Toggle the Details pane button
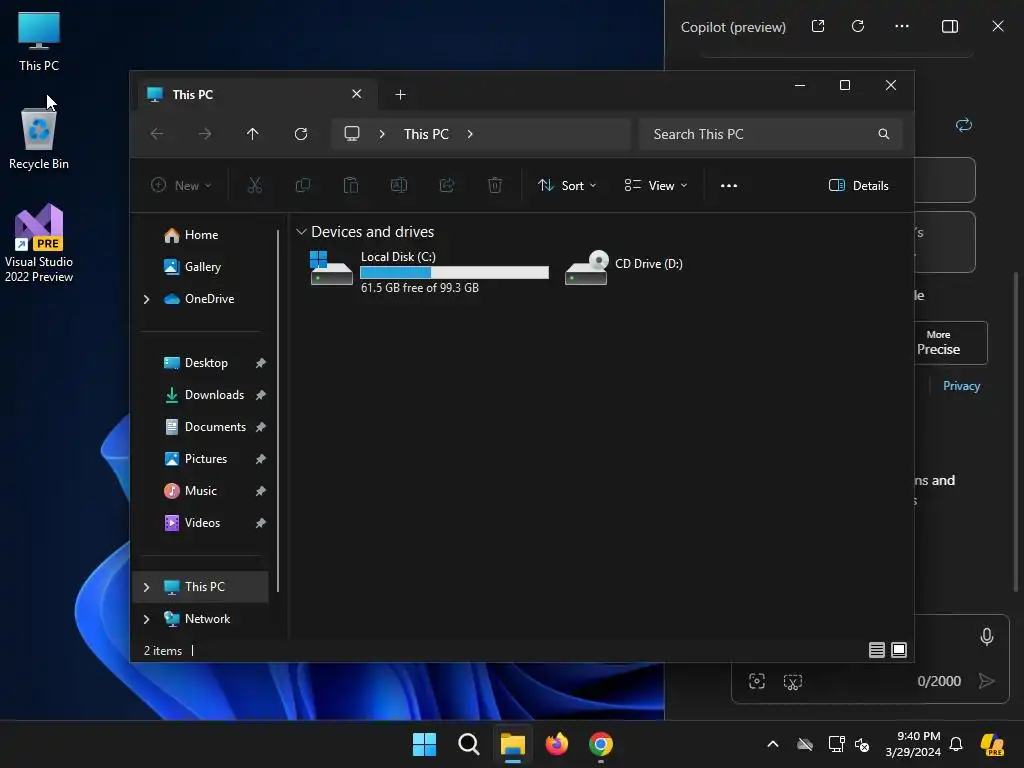Image resolution: width=1024 pixels, height=768 pixels. 859,185
